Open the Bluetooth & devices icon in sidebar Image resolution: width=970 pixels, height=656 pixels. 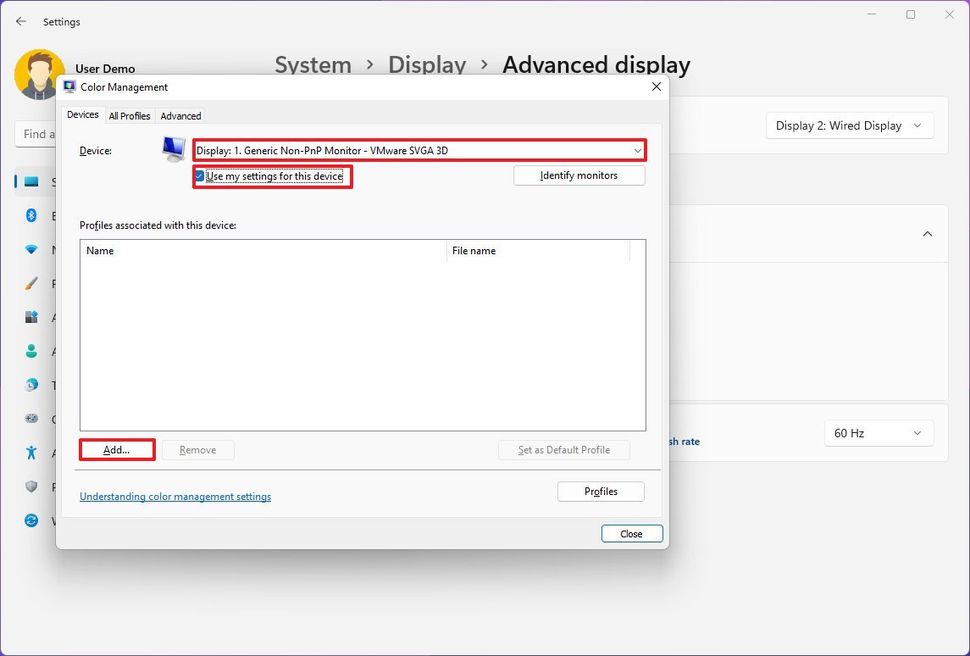coord(31,216)
